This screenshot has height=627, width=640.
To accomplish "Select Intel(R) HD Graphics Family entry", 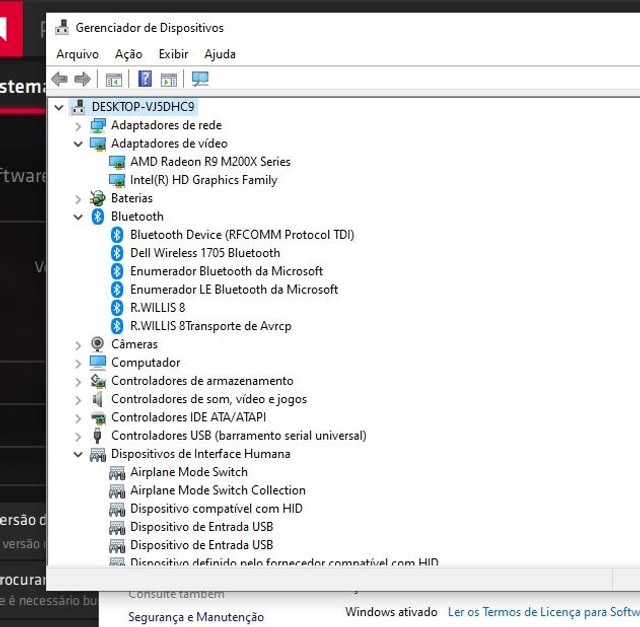I will click(x=204, y=180).
